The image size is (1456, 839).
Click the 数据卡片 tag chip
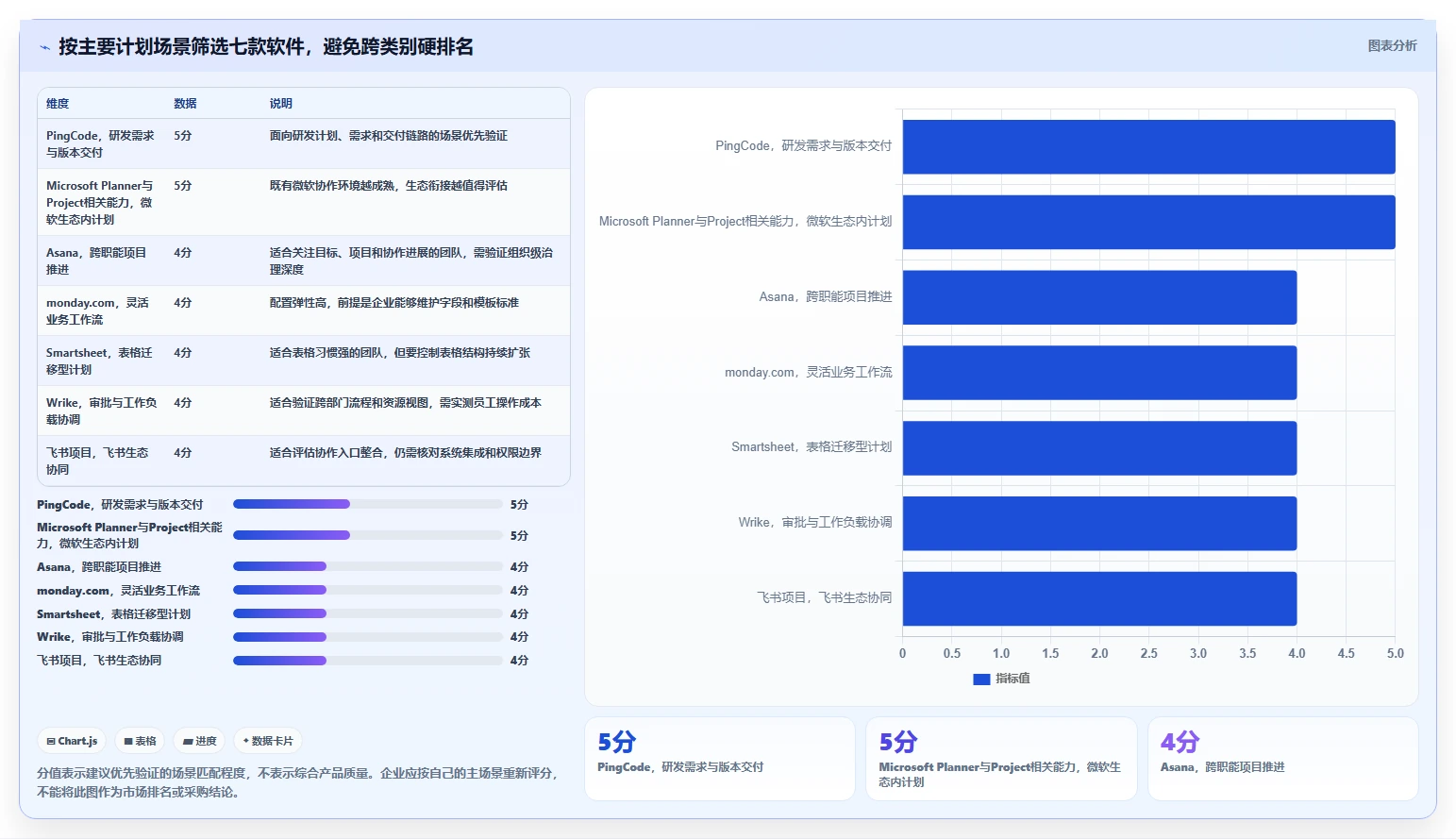coord(268,741)
